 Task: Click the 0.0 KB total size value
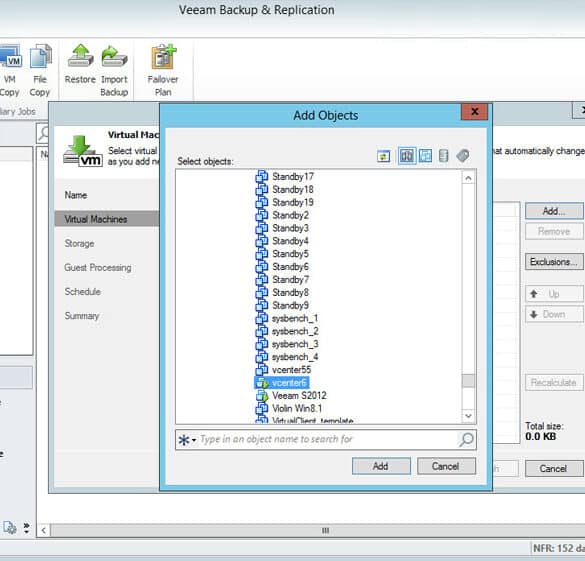[x=540, y=436]
